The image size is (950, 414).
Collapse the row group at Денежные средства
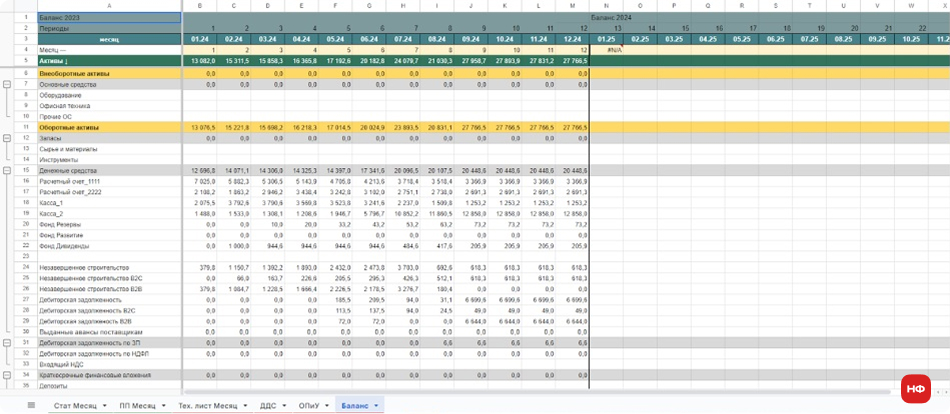(8, 171)
